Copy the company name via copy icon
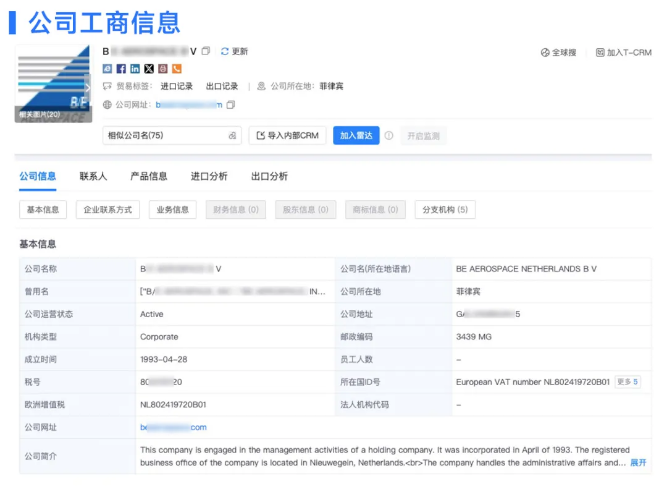Screen dimensions: 672x486 (x=206, y=51)
